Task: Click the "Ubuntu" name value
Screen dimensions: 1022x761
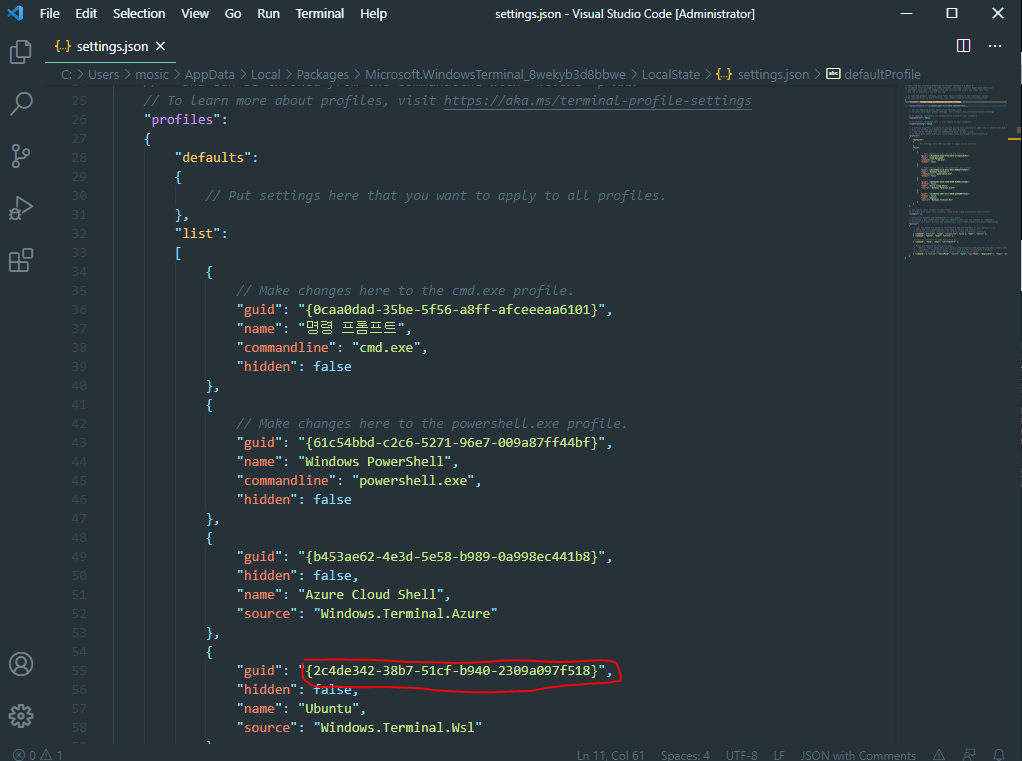Action: tap(328, 708)
